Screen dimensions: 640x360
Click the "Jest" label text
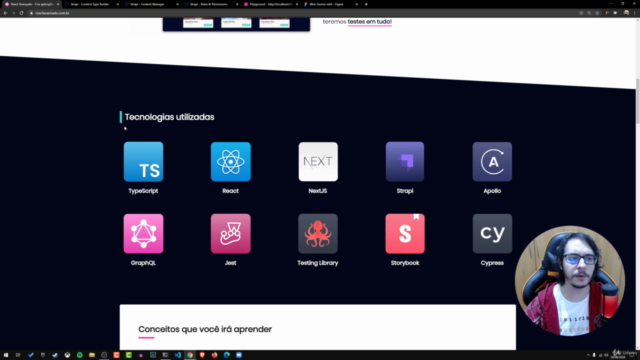pos(231,263)
